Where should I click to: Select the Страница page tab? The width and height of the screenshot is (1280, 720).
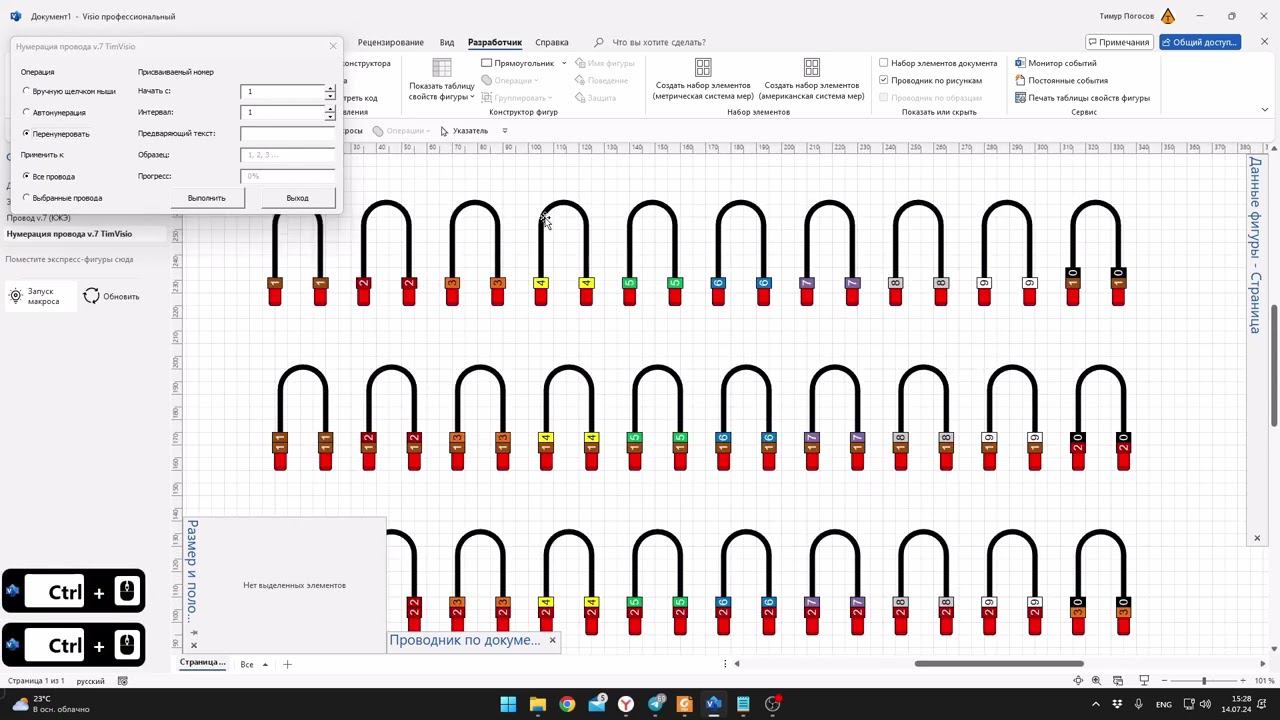click(203, 663)
